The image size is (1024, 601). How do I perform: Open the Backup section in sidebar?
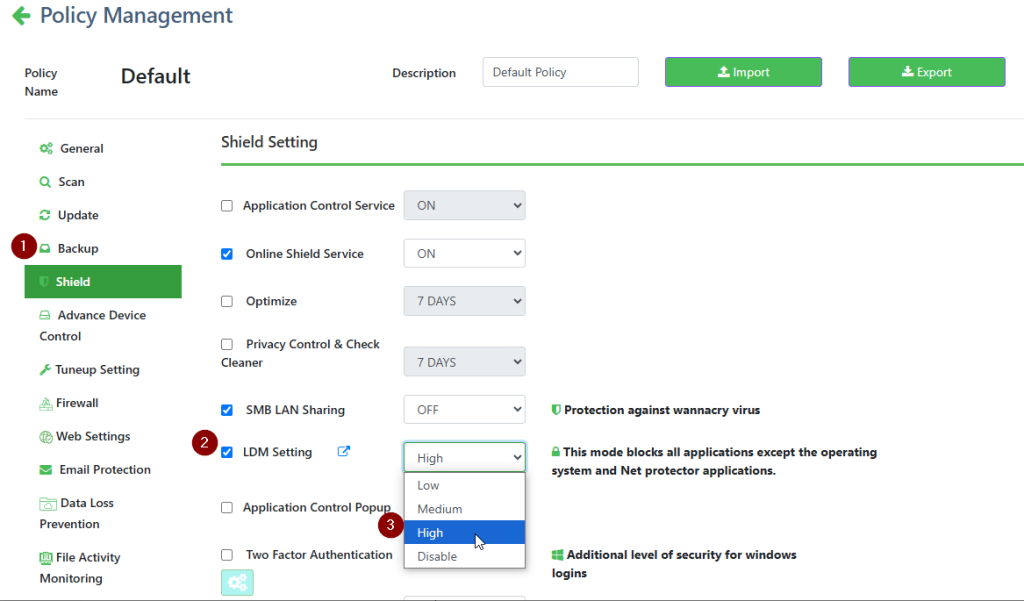[x=77, y=248]
